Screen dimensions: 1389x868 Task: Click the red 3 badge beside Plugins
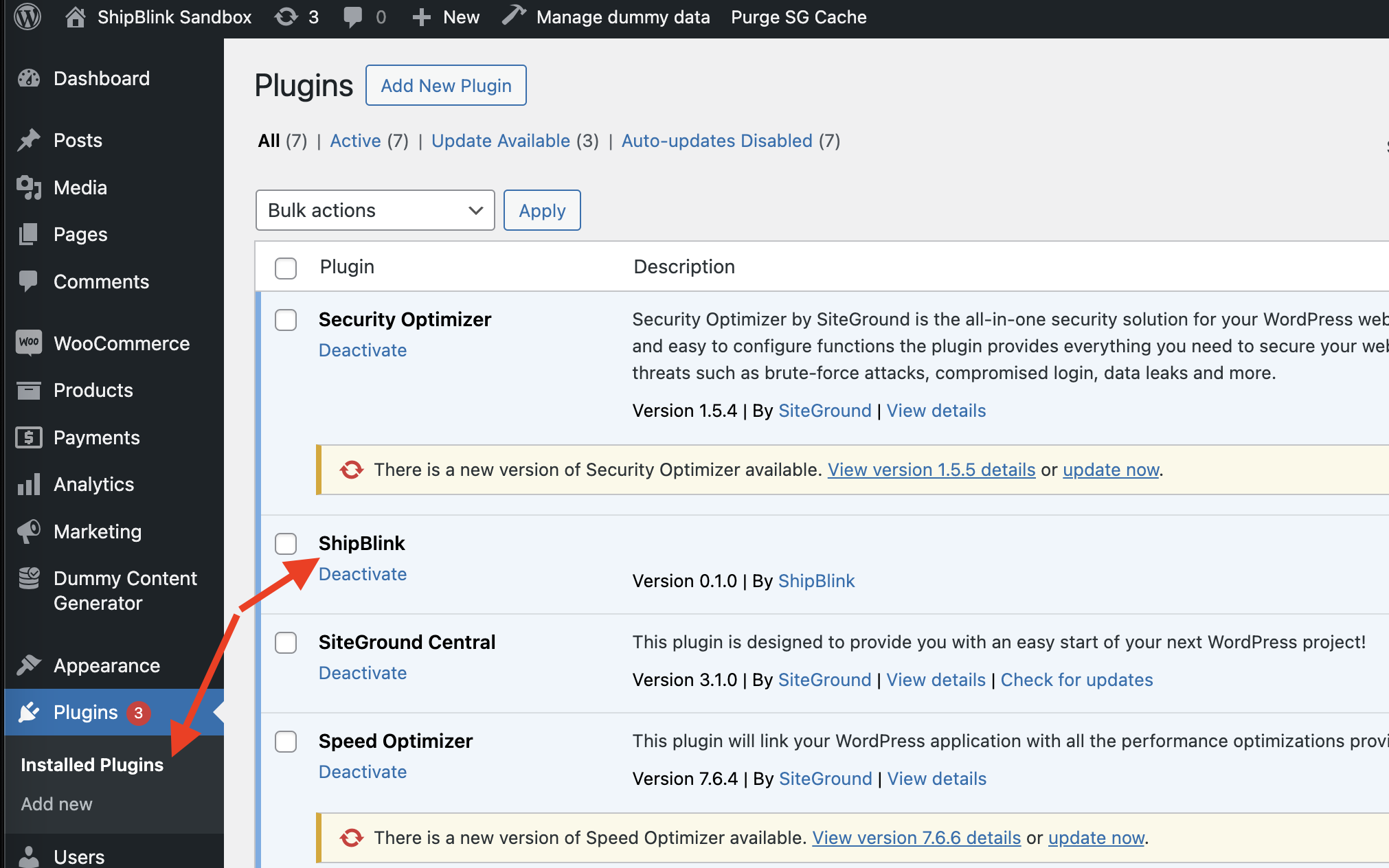138,713
